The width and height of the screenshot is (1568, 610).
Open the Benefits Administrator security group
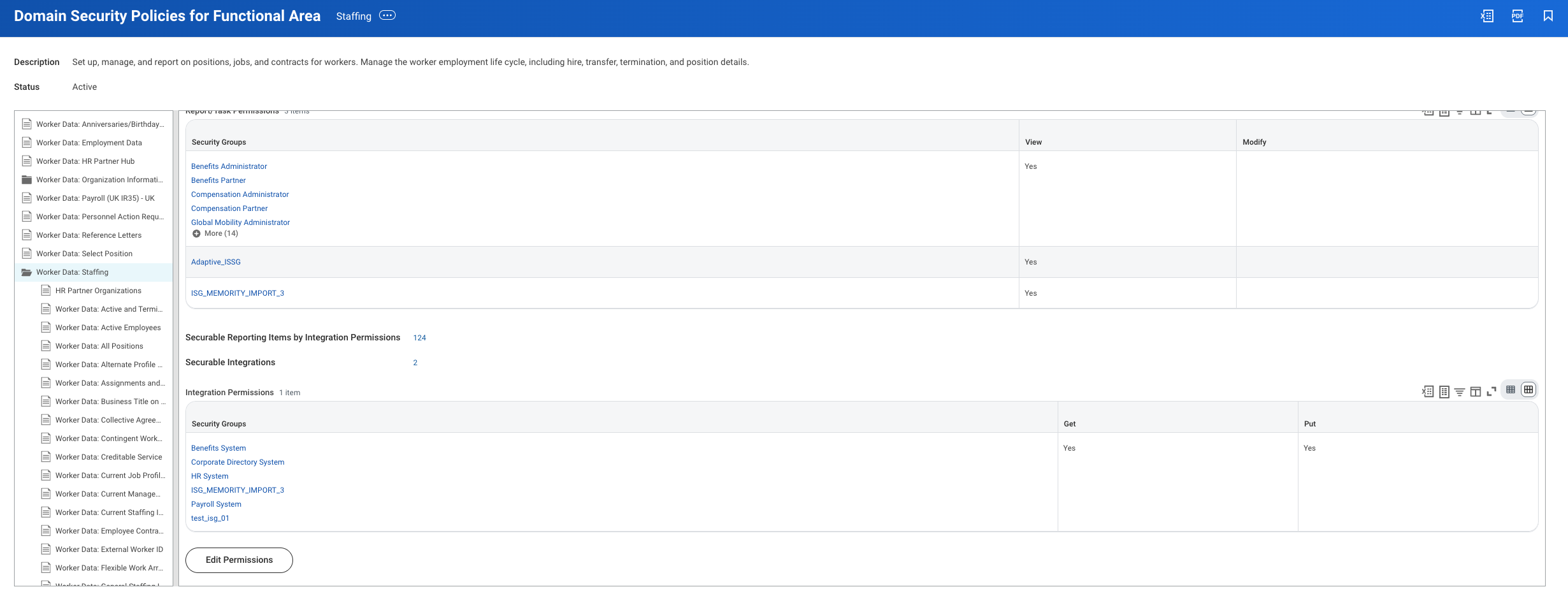tap(229, 166)
